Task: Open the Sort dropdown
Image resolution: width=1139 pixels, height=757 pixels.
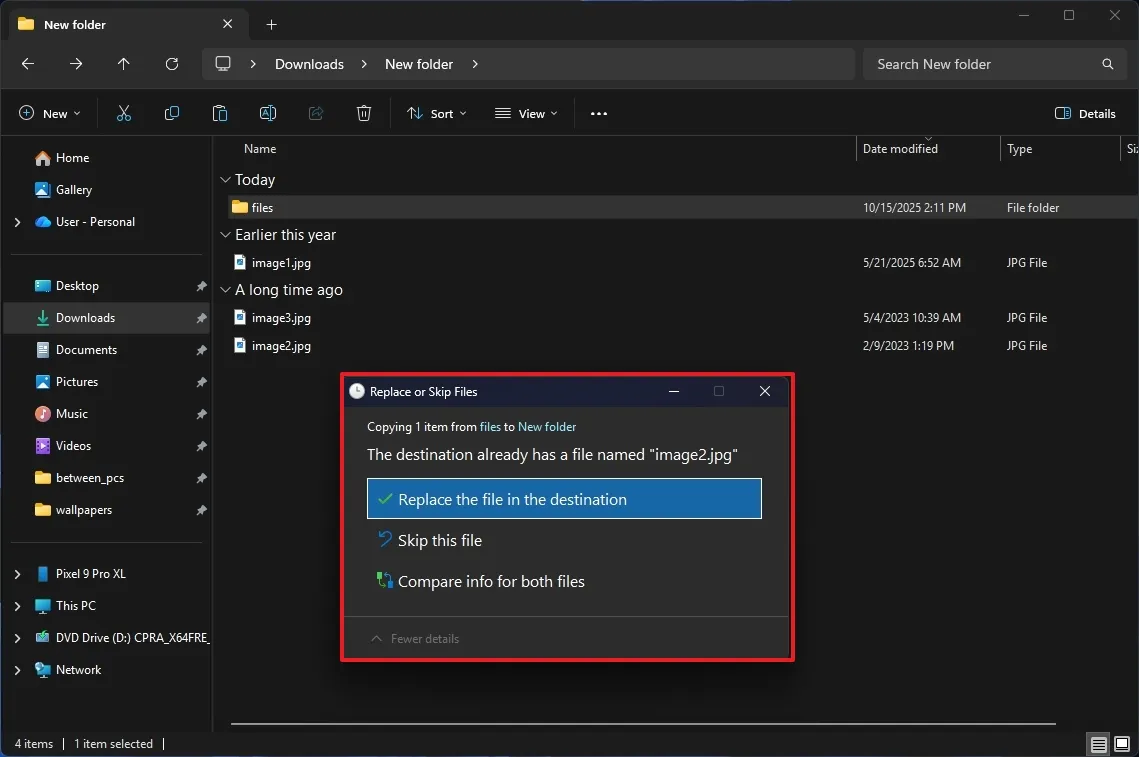Action: (x=436, y=113)
